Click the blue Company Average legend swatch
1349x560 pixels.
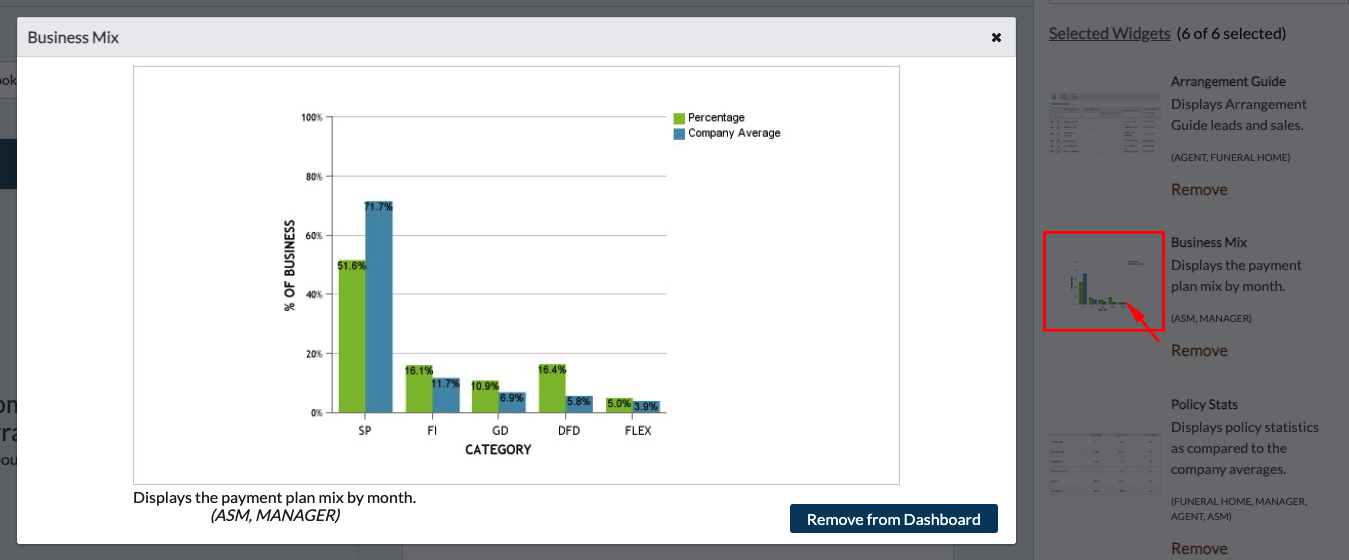[x=679, y=133]
